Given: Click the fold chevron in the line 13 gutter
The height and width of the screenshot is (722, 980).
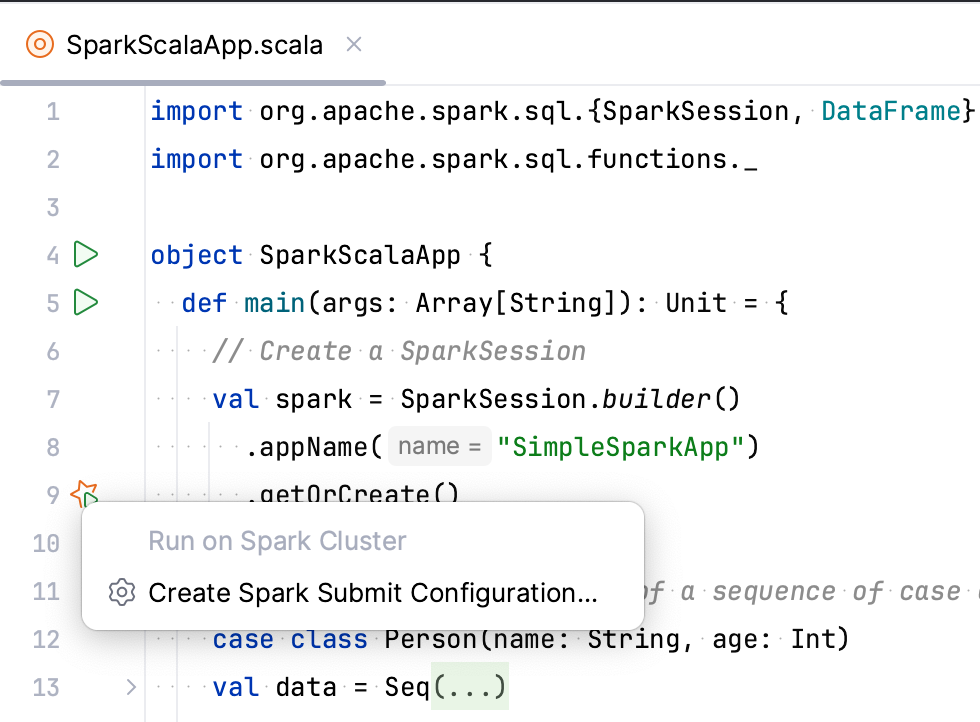Looking at the screenshot, I should point(130,687).
